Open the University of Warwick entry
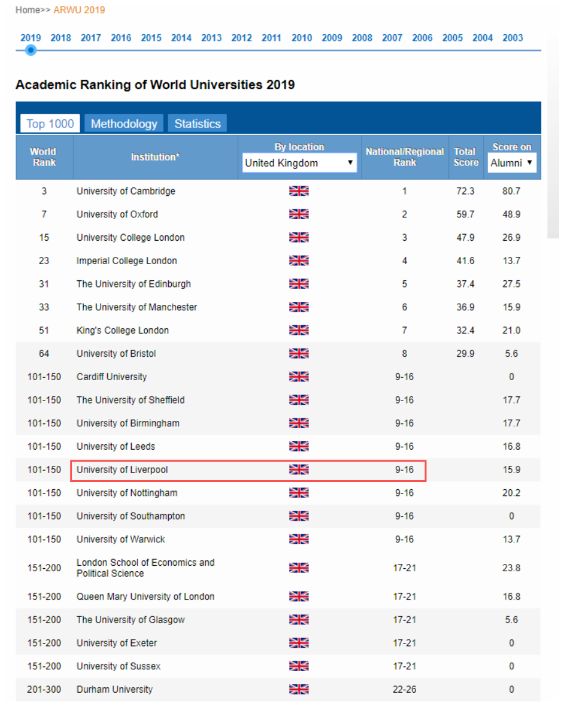Viewport: 572px width, 717px height. 121,539
